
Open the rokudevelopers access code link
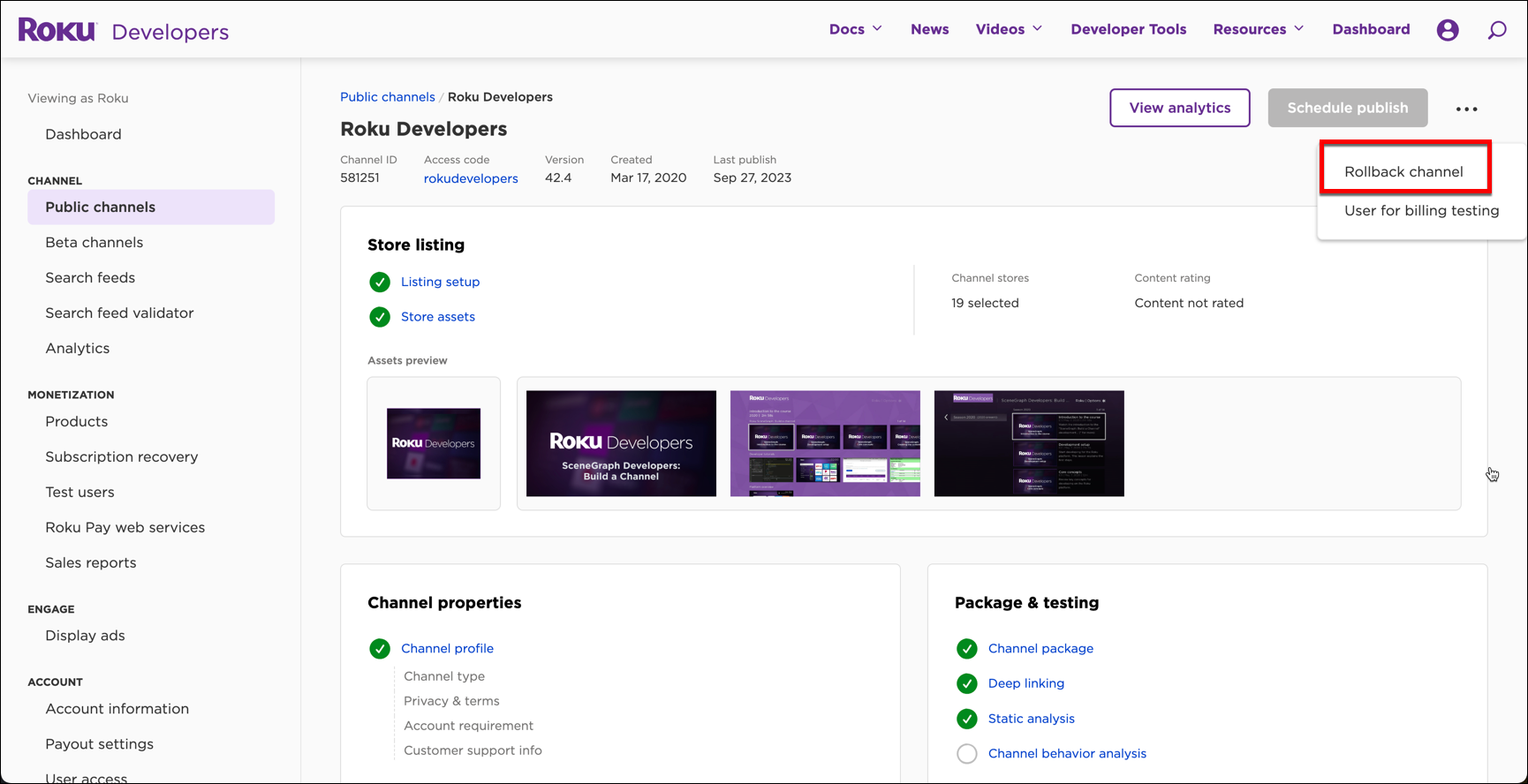pyautogui.click(x=471, y=178)
